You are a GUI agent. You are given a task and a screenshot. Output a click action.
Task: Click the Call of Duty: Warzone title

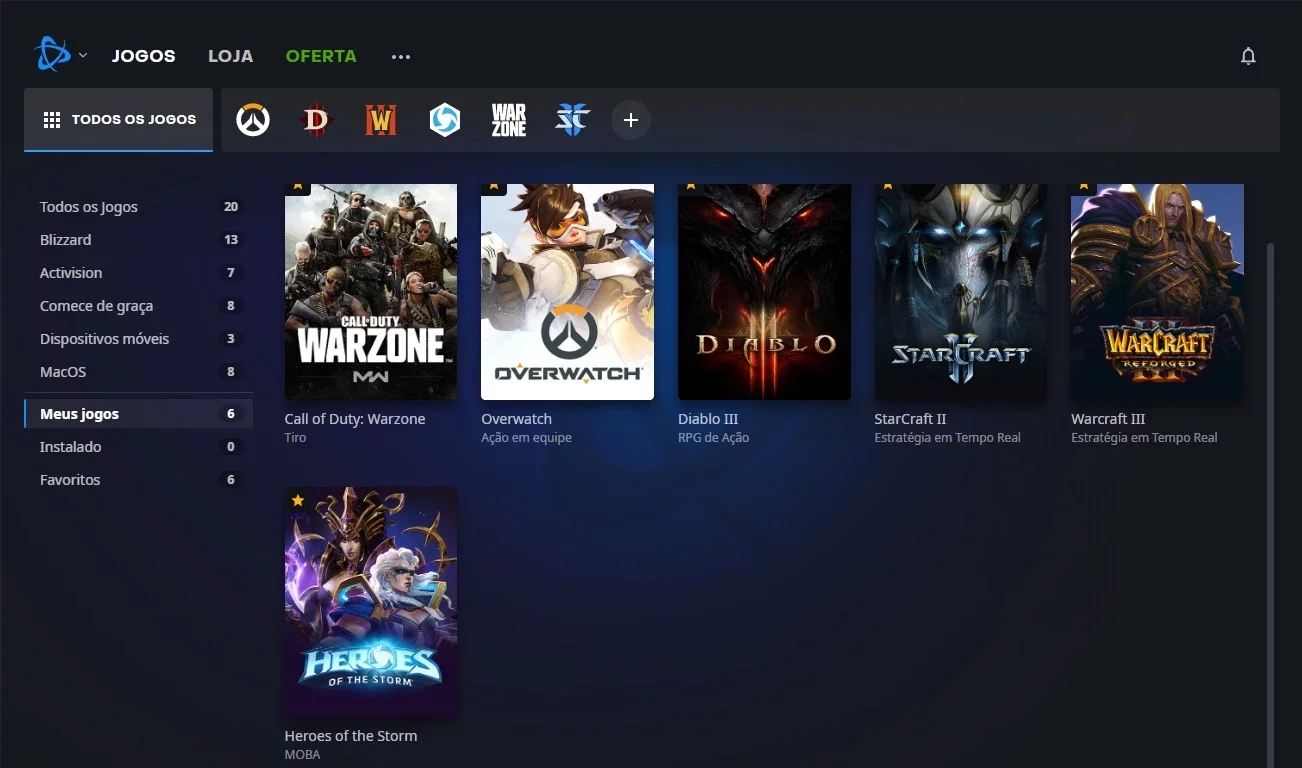(355, 419)
